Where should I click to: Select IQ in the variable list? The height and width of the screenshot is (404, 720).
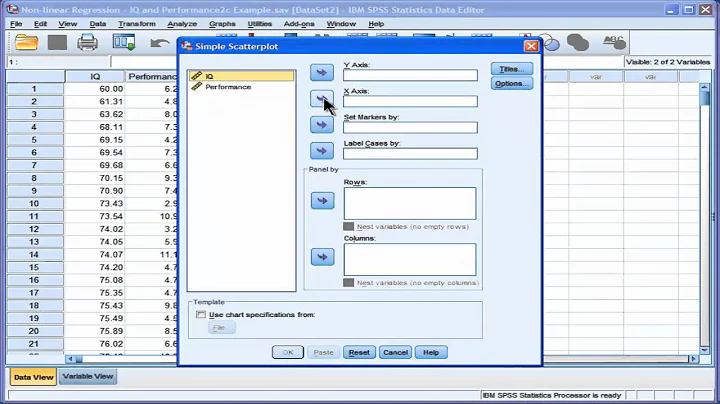coord(242,76)
